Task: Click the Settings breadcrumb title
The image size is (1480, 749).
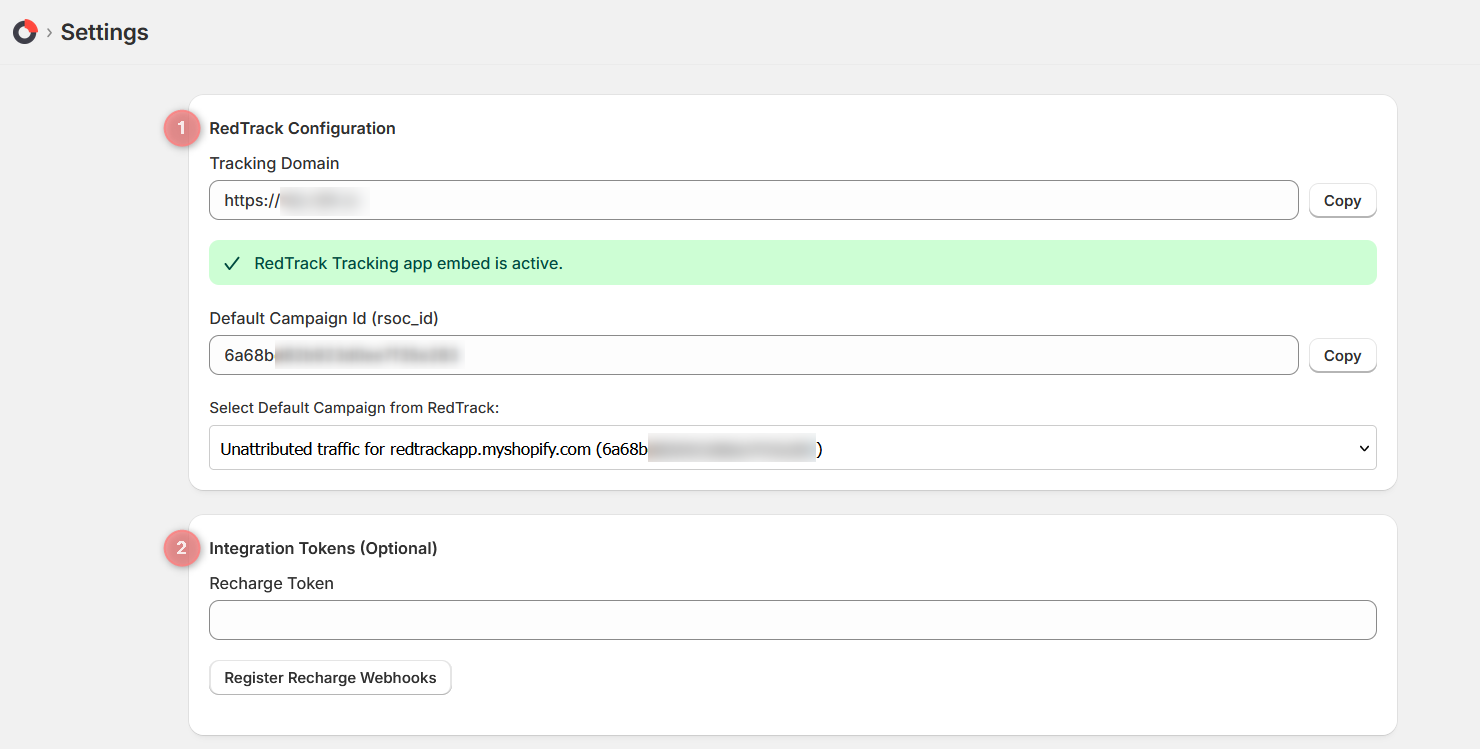Action: (104, 32)
